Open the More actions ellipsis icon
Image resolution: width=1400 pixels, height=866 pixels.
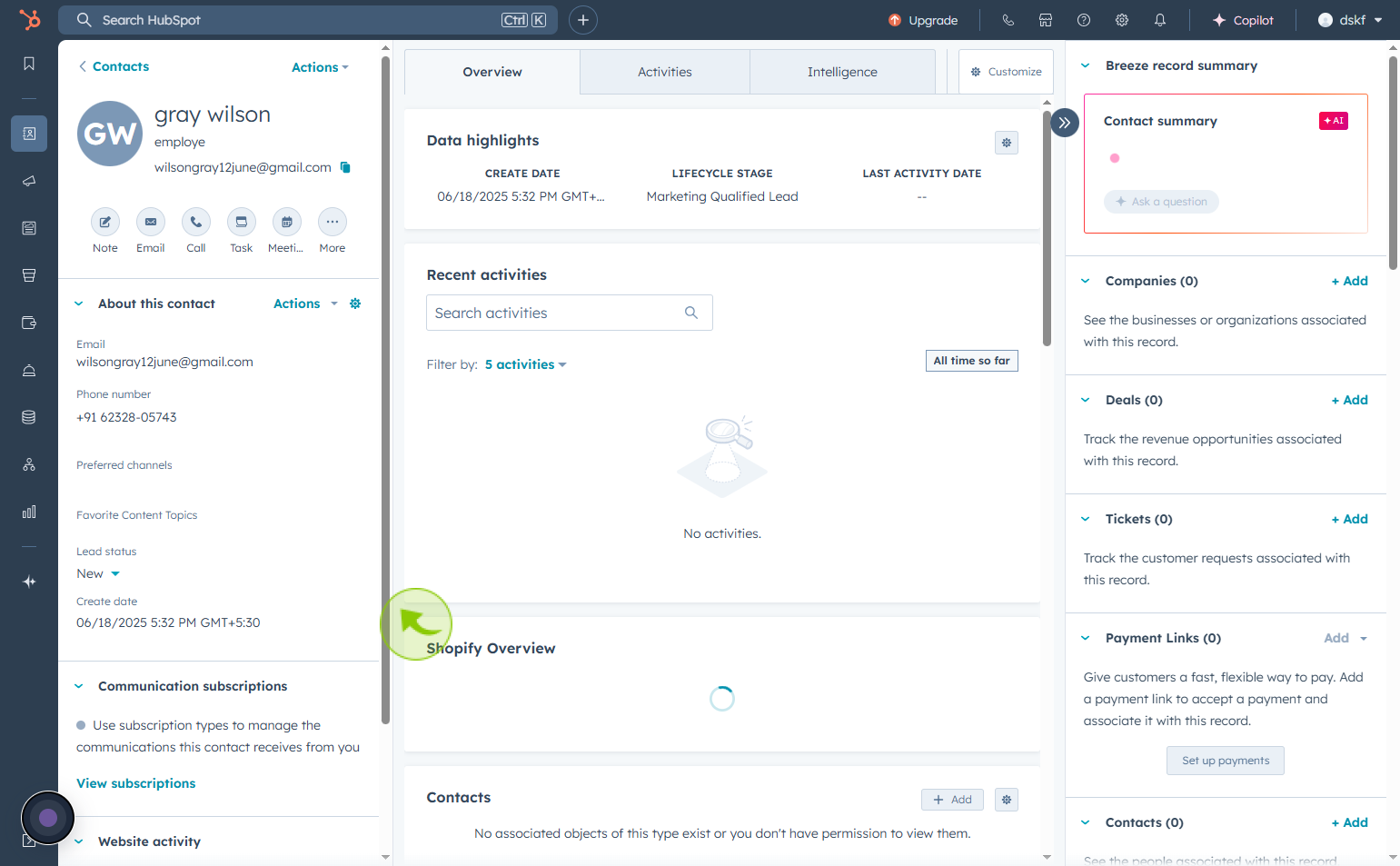click(x=333, y=222)
